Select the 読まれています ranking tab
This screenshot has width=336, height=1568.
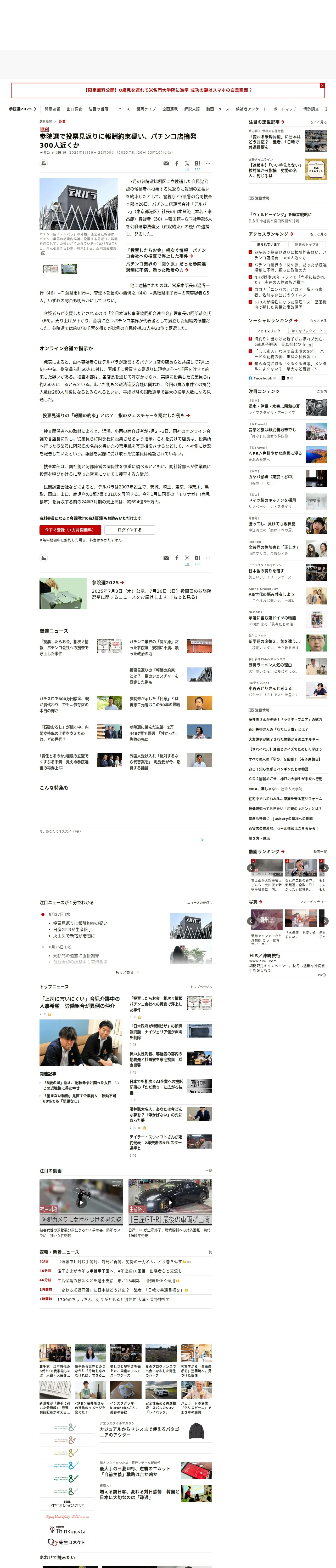(x=268, y=244)
